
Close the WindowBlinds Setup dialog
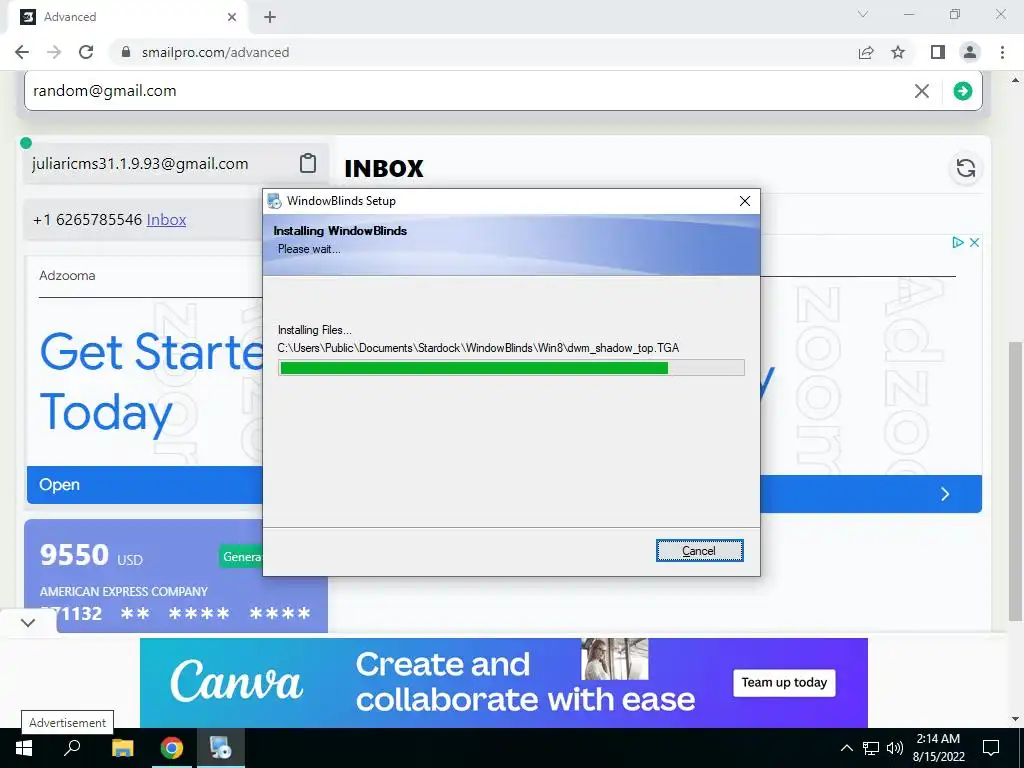[x=744, y=201]
